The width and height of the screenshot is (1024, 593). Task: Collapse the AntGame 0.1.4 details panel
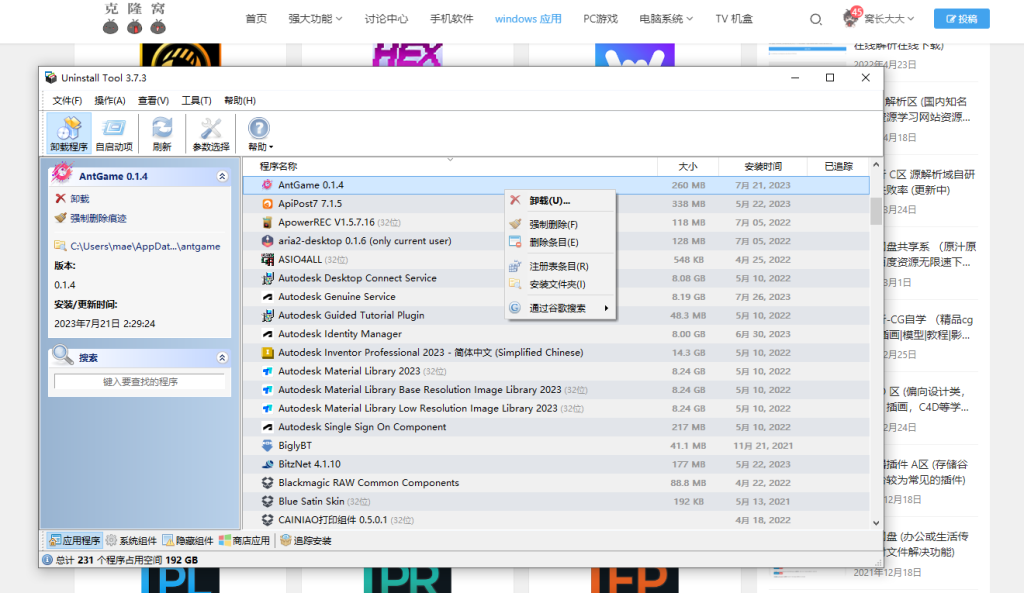222,176
